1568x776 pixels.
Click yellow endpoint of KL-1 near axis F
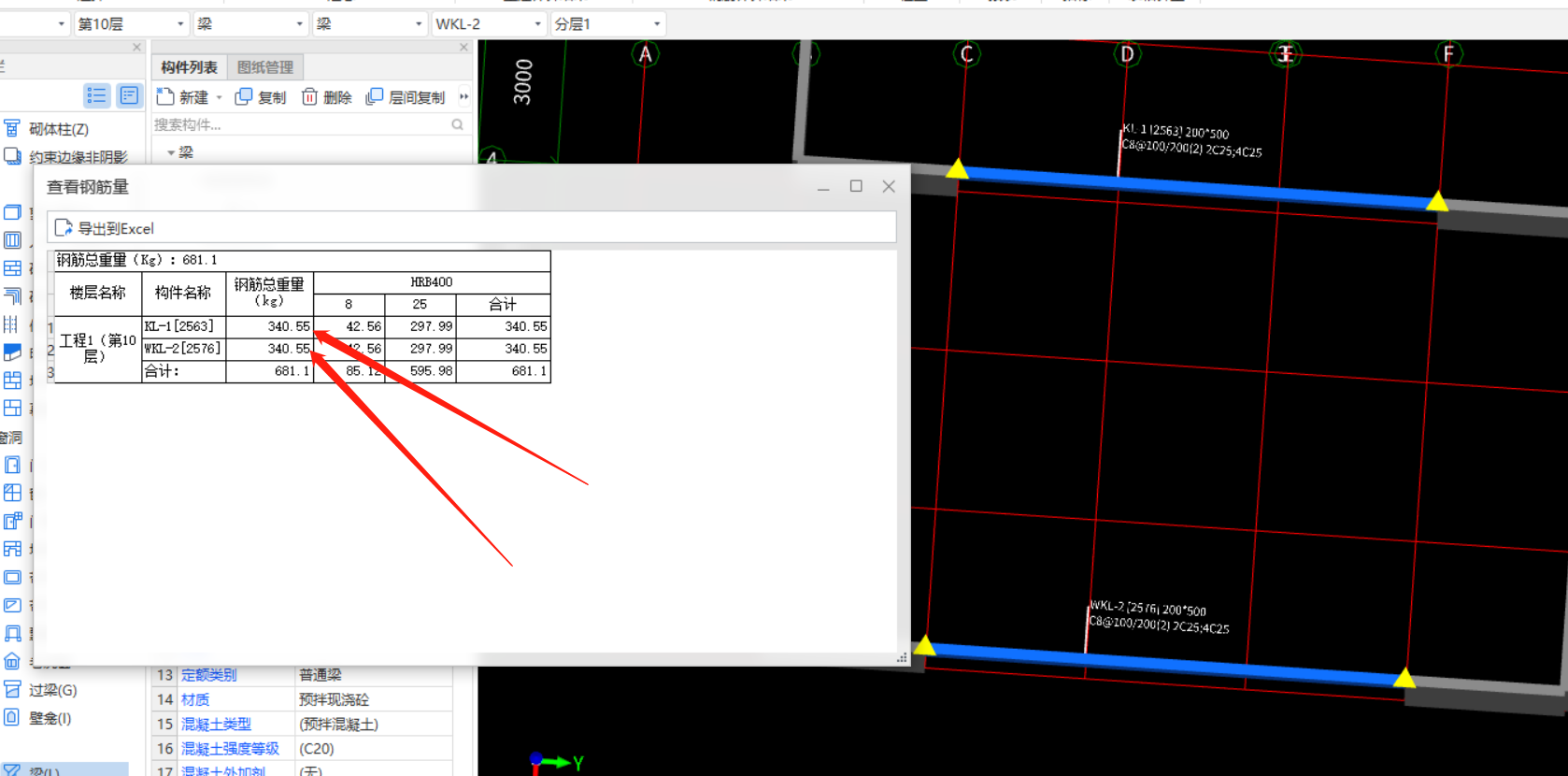click(1437, 201)
